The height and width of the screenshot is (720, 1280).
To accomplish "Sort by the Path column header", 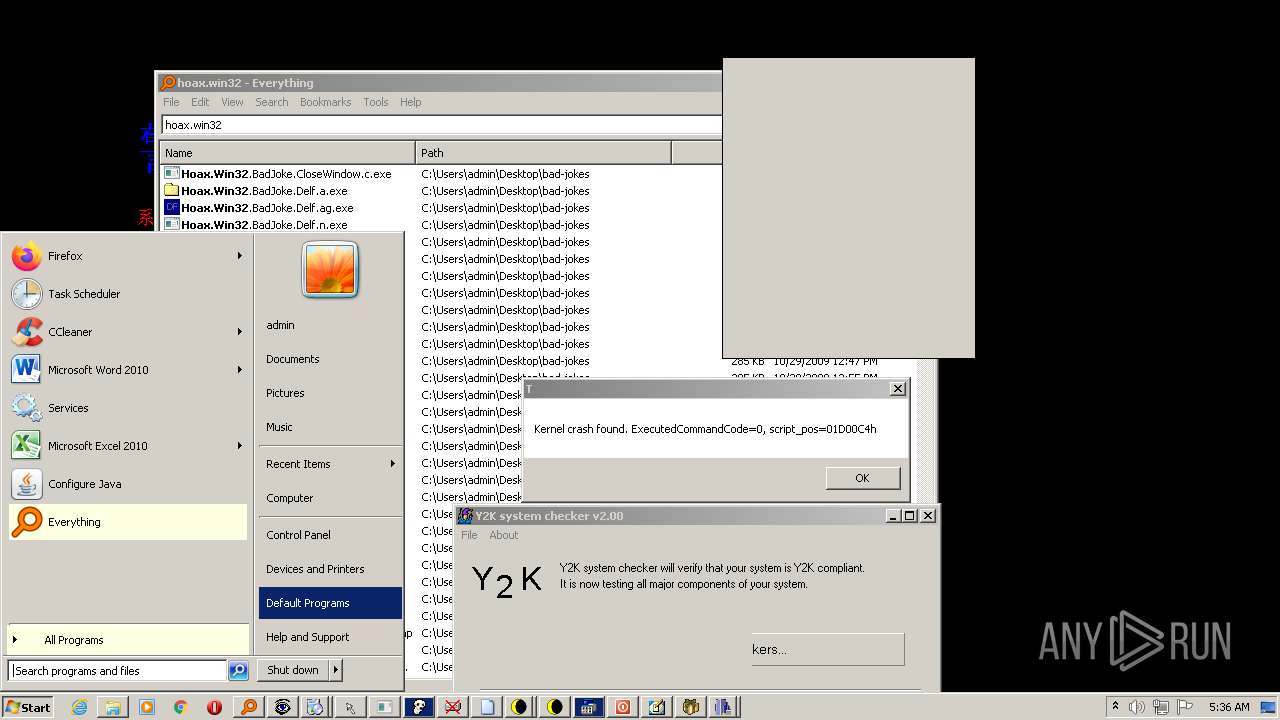I will [x=543, y=153].
